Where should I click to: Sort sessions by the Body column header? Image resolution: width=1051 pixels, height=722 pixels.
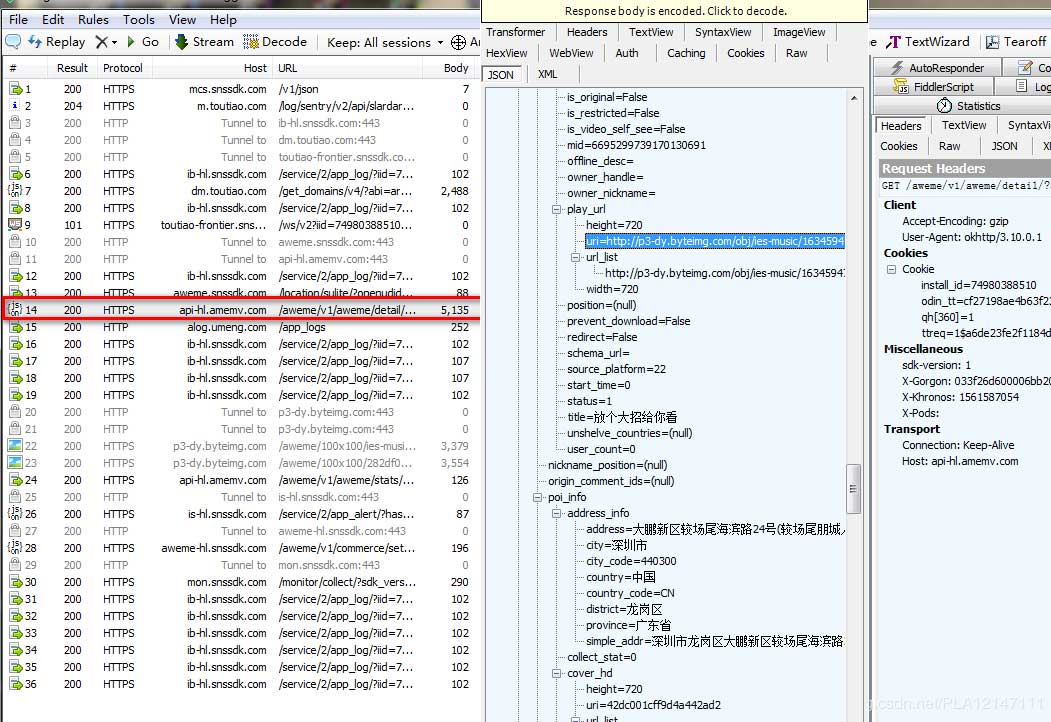(x=456, y=68)
